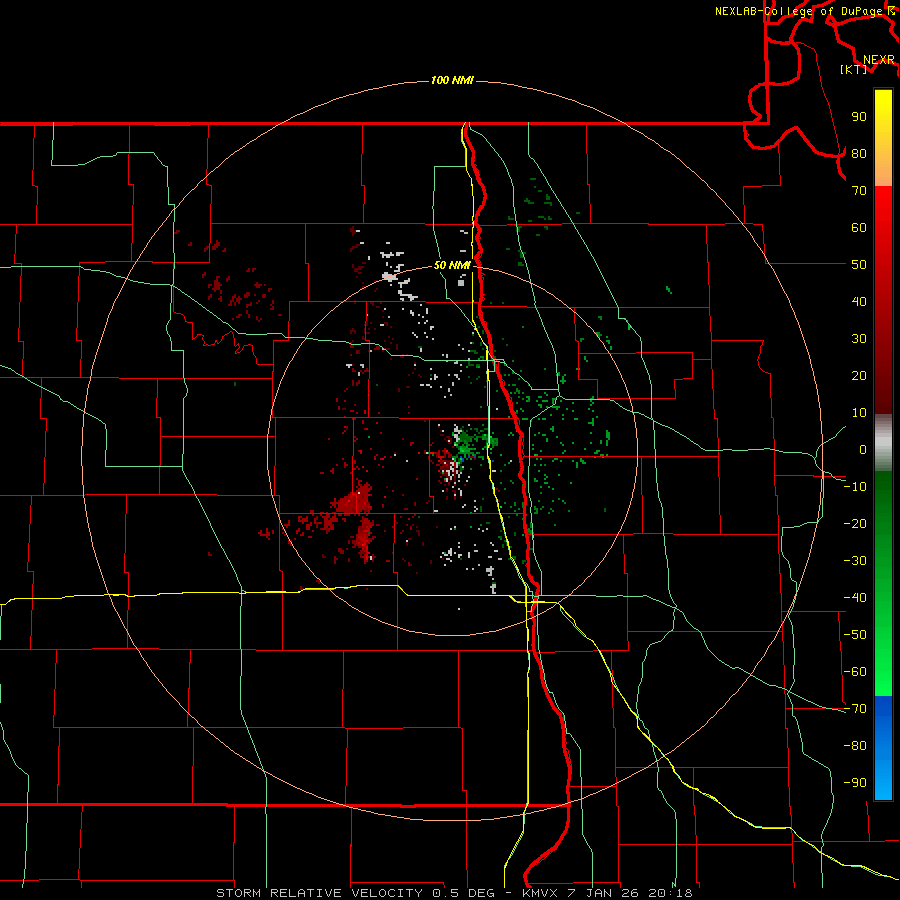Viewport: 900px width, 900px height.
Task: Select the "-50" scale value
Action: (x=855, y=635)
